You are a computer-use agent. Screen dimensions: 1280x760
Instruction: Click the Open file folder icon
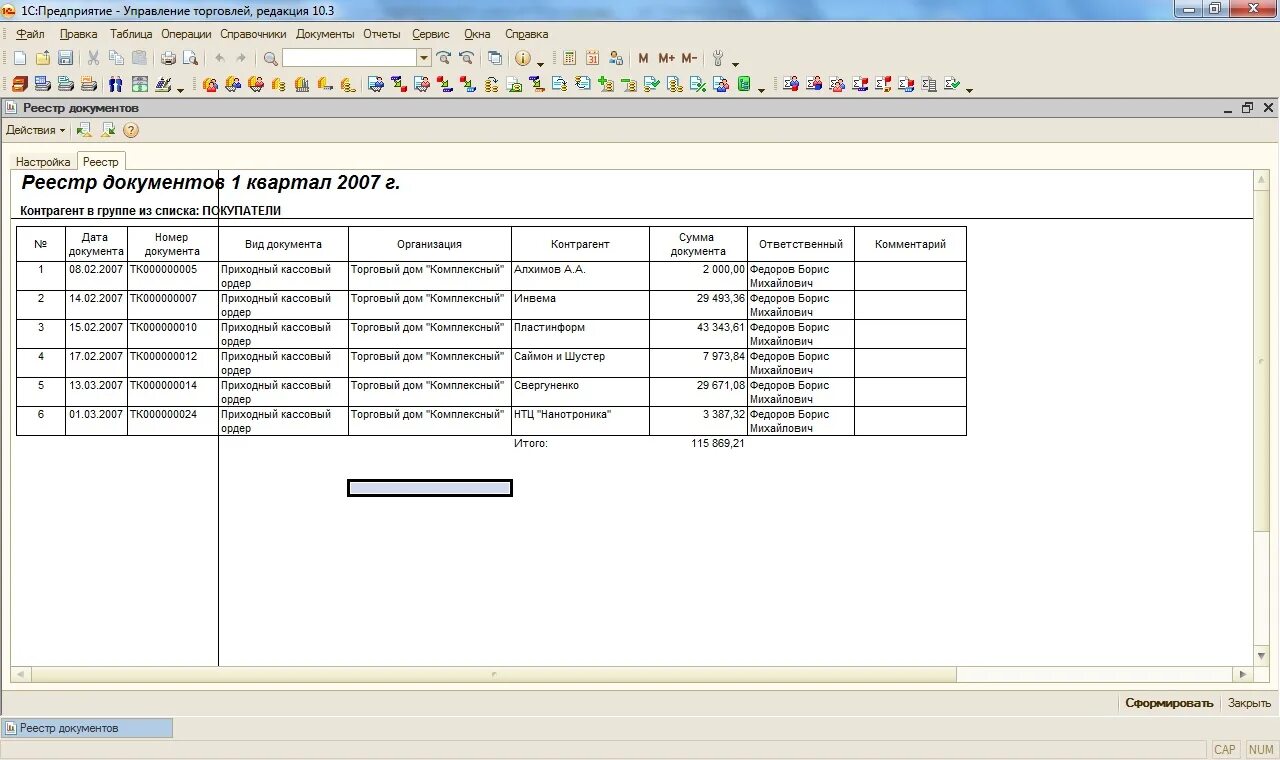click(43, 59)
